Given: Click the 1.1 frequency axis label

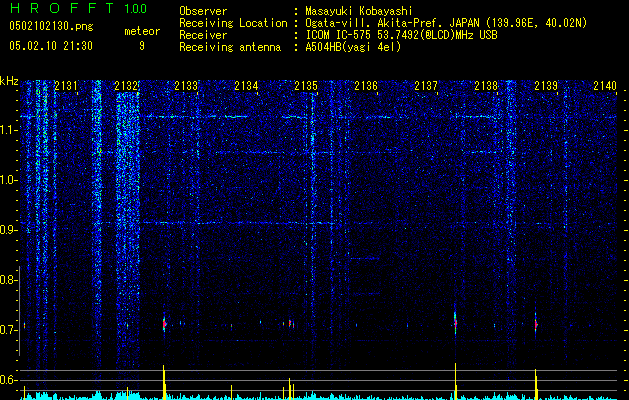Looking at the screenshot, I should coord(8,130).
